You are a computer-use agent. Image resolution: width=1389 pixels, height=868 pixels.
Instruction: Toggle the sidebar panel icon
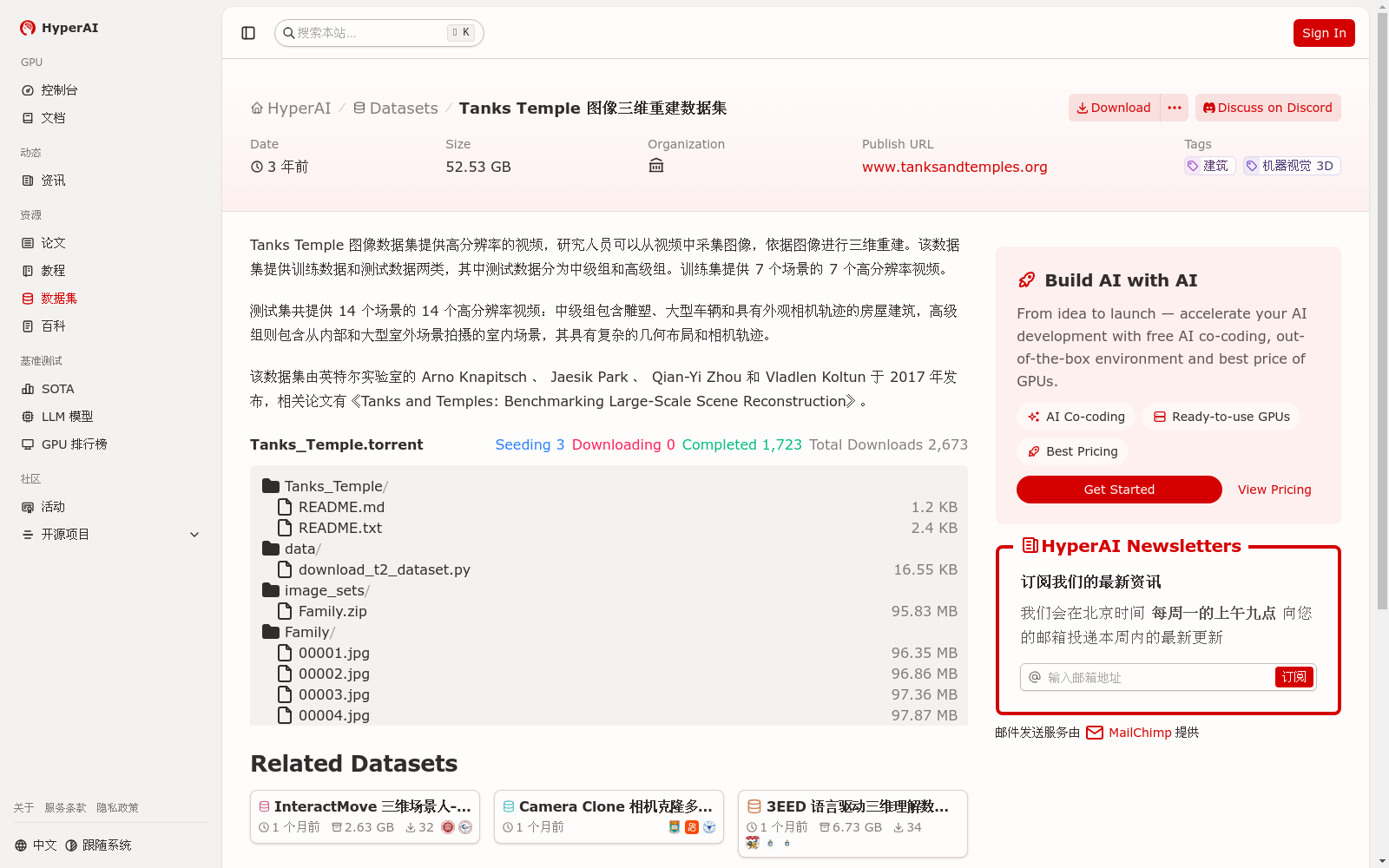(x=248, y=33)
